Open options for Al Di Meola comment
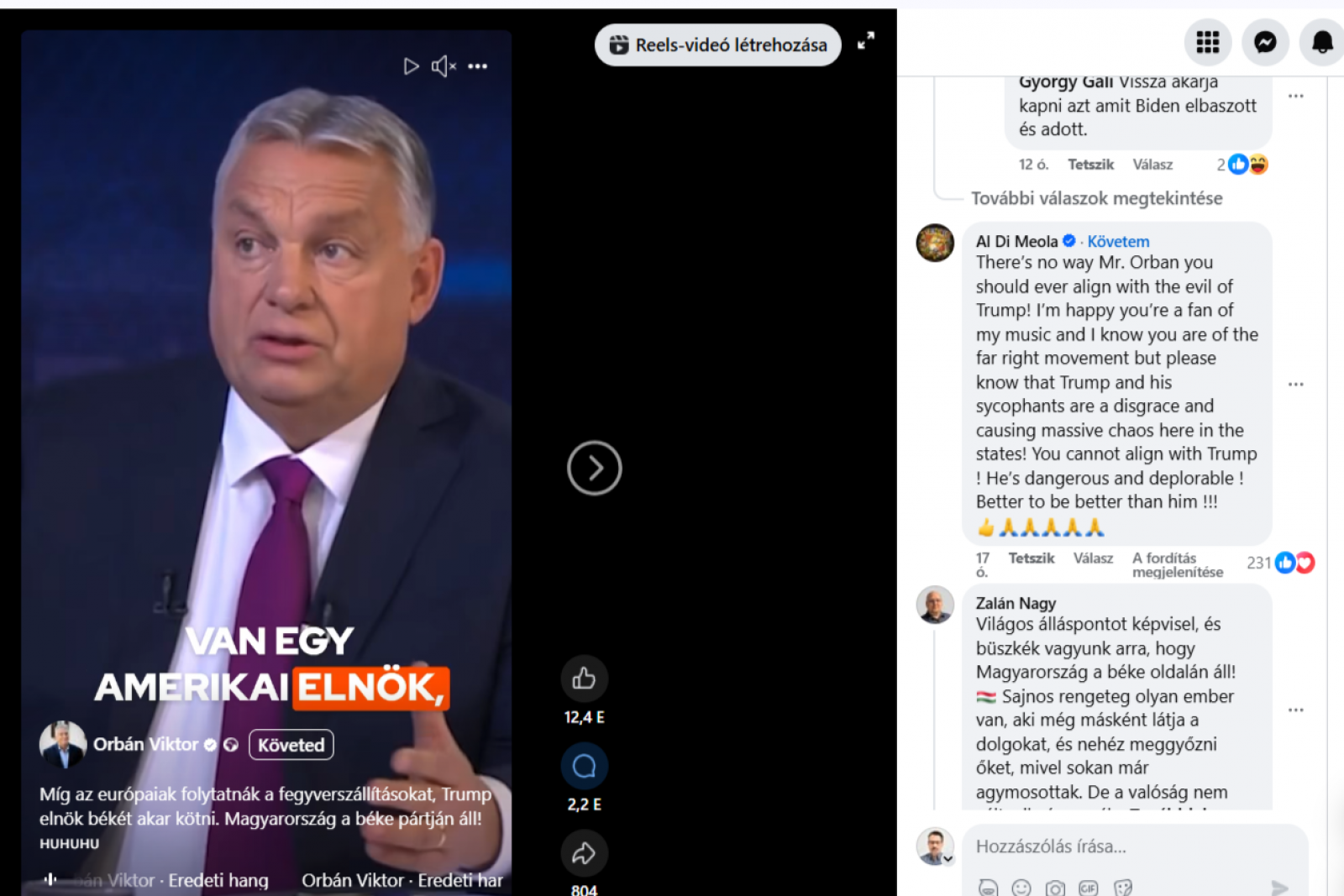This screenshot has height=896, width=1344. (x=1296, y=385)
